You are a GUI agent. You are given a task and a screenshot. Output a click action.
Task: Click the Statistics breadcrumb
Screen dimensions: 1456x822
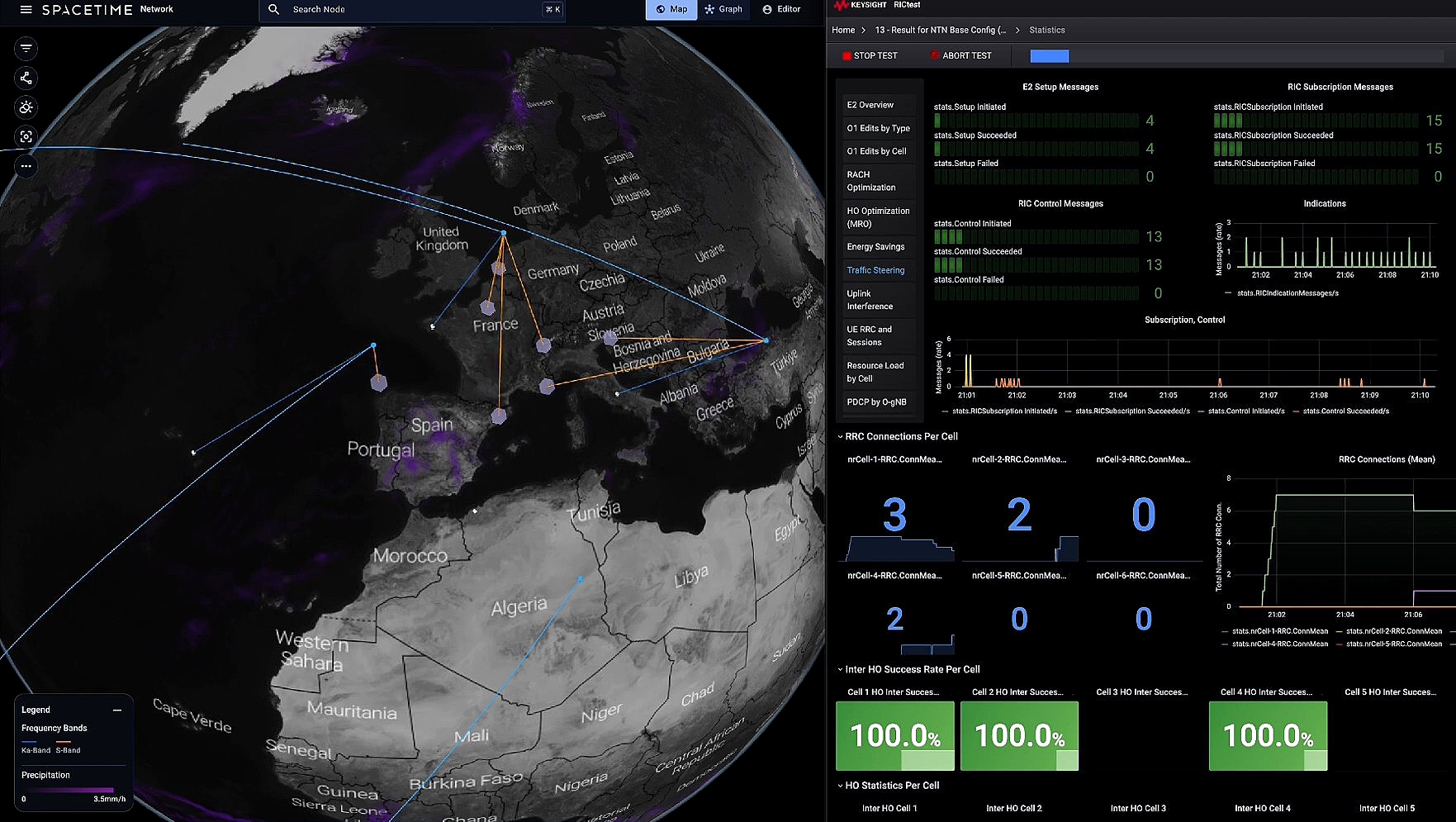click(x=1047, y=30)
